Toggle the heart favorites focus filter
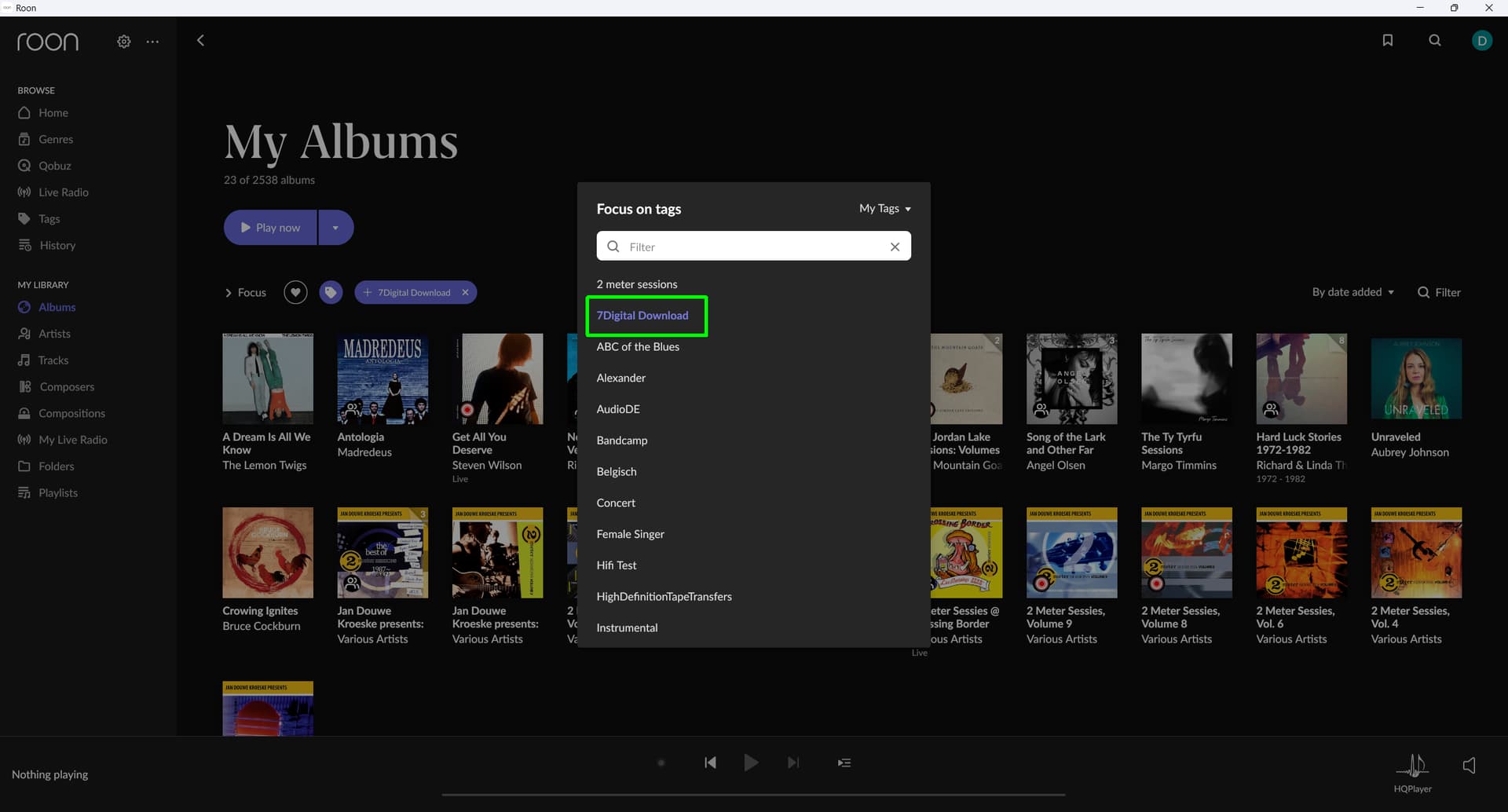The width and height of the screenshot is (1508, 812). pos(295,292)
